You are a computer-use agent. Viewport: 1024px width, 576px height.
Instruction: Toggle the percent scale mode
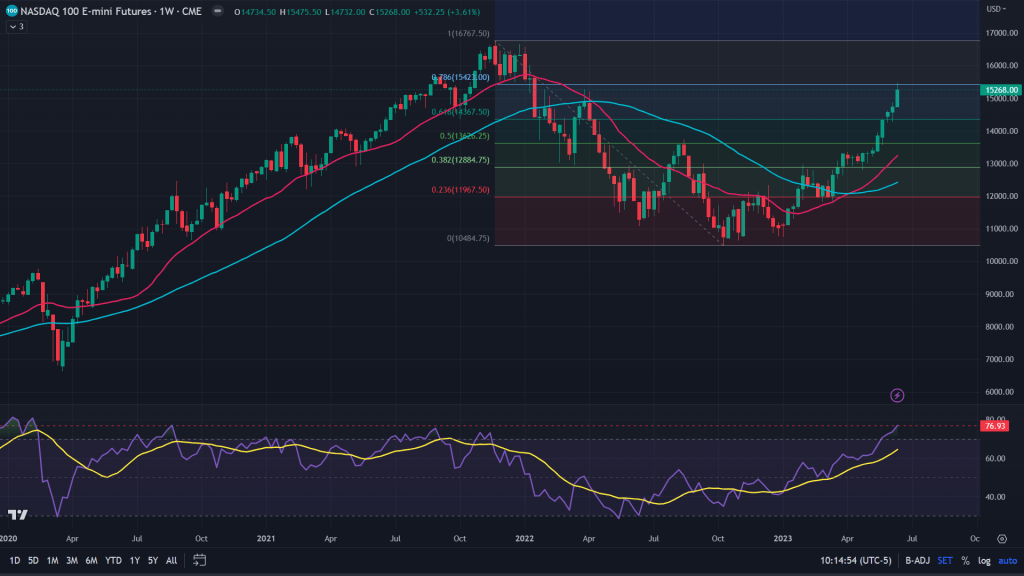[965, 560]
